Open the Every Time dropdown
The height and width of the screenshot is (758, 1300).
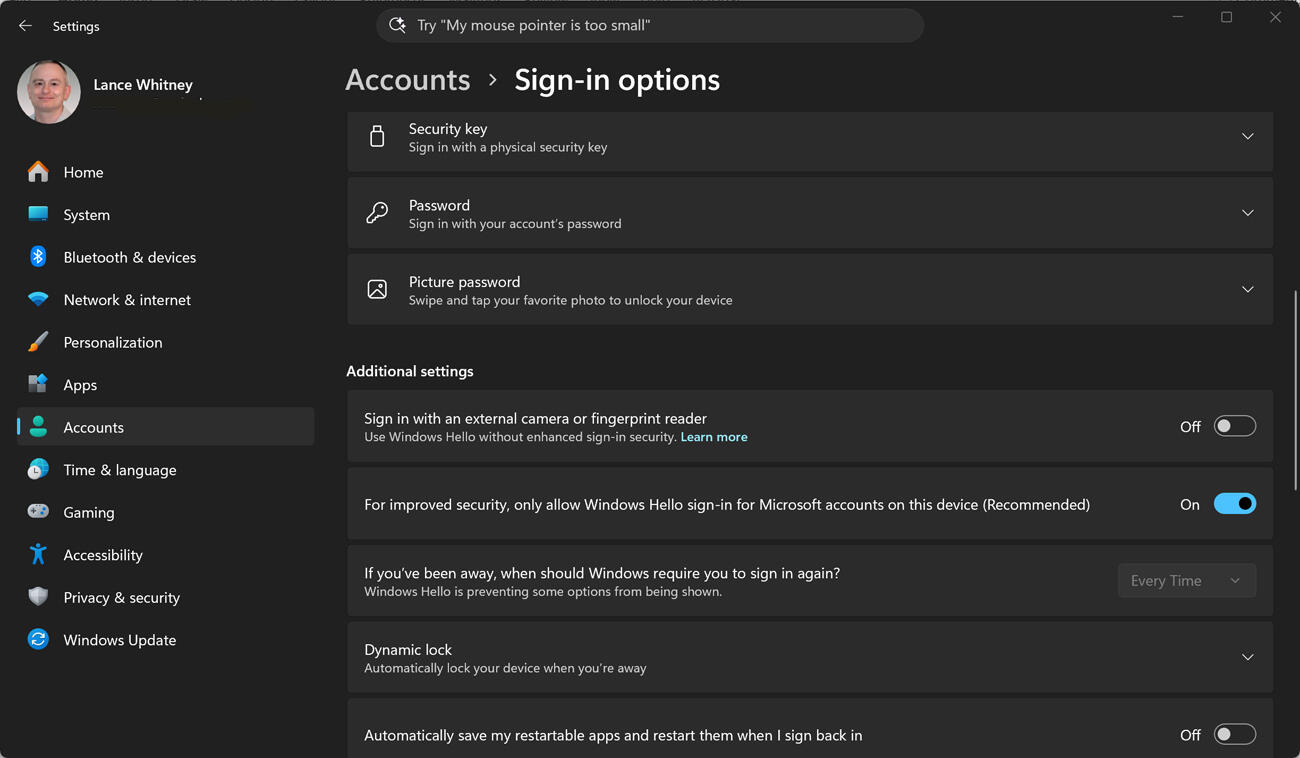point(1186,581)
